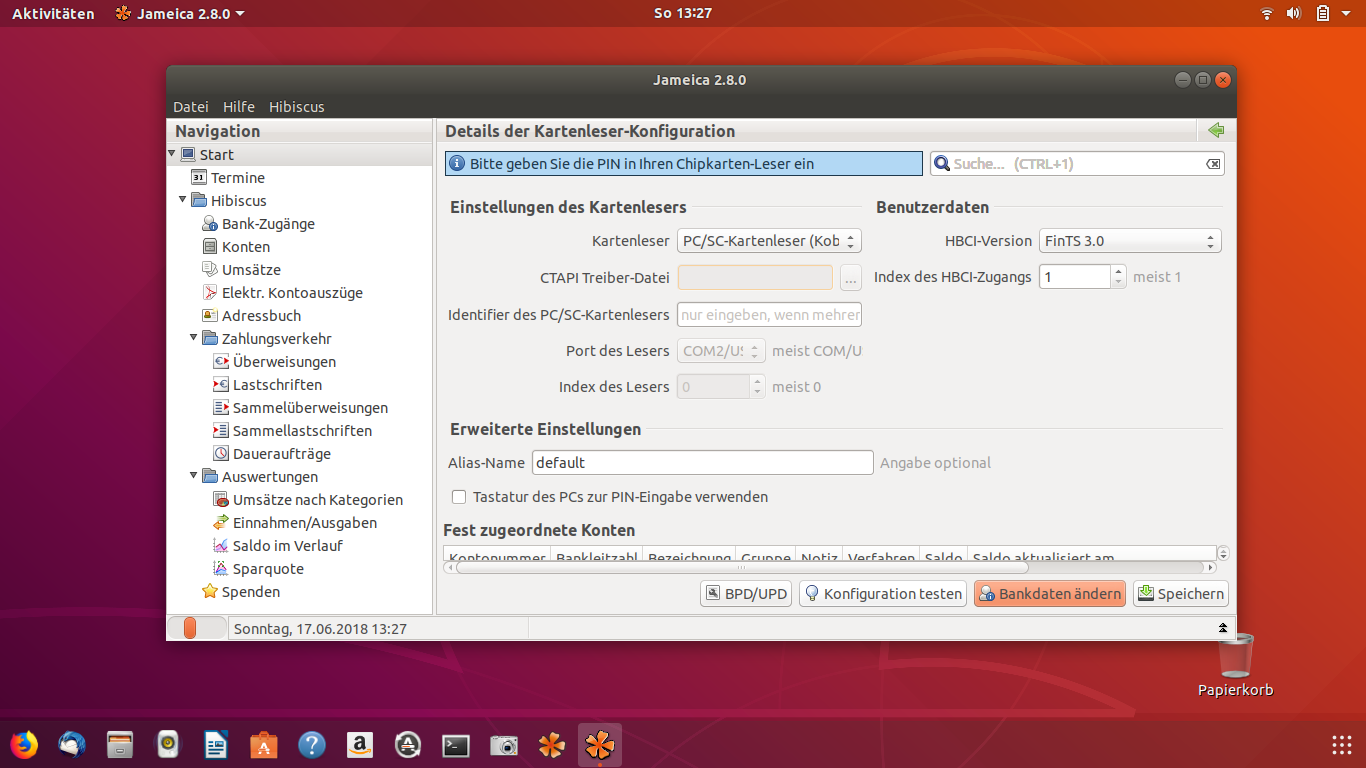This screenshot has width=1366, height=768.
Task: Click the vertical scroll control beside the Konten table
Action: coord(1223,553)
